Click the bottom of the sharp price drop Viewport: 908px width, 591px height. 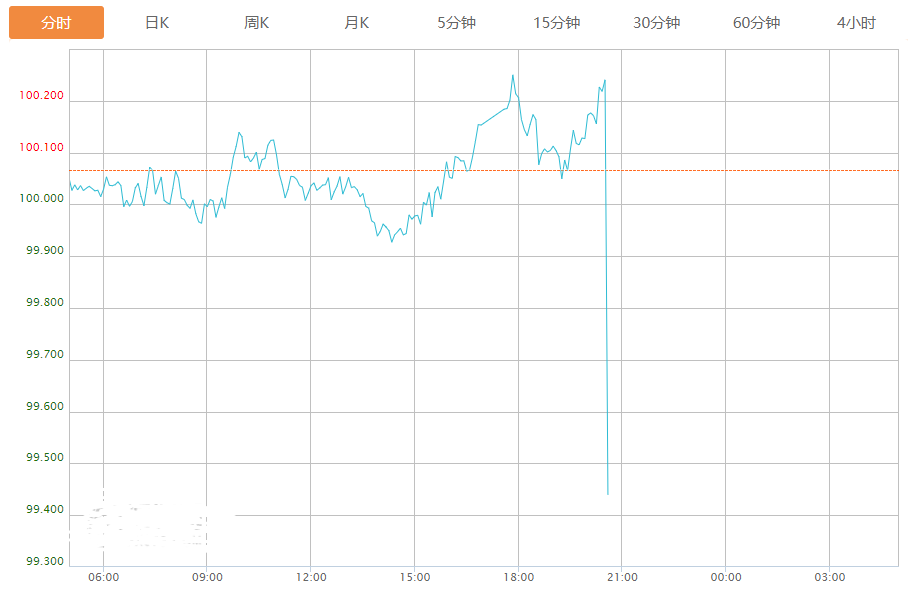[x=608, y=493]
